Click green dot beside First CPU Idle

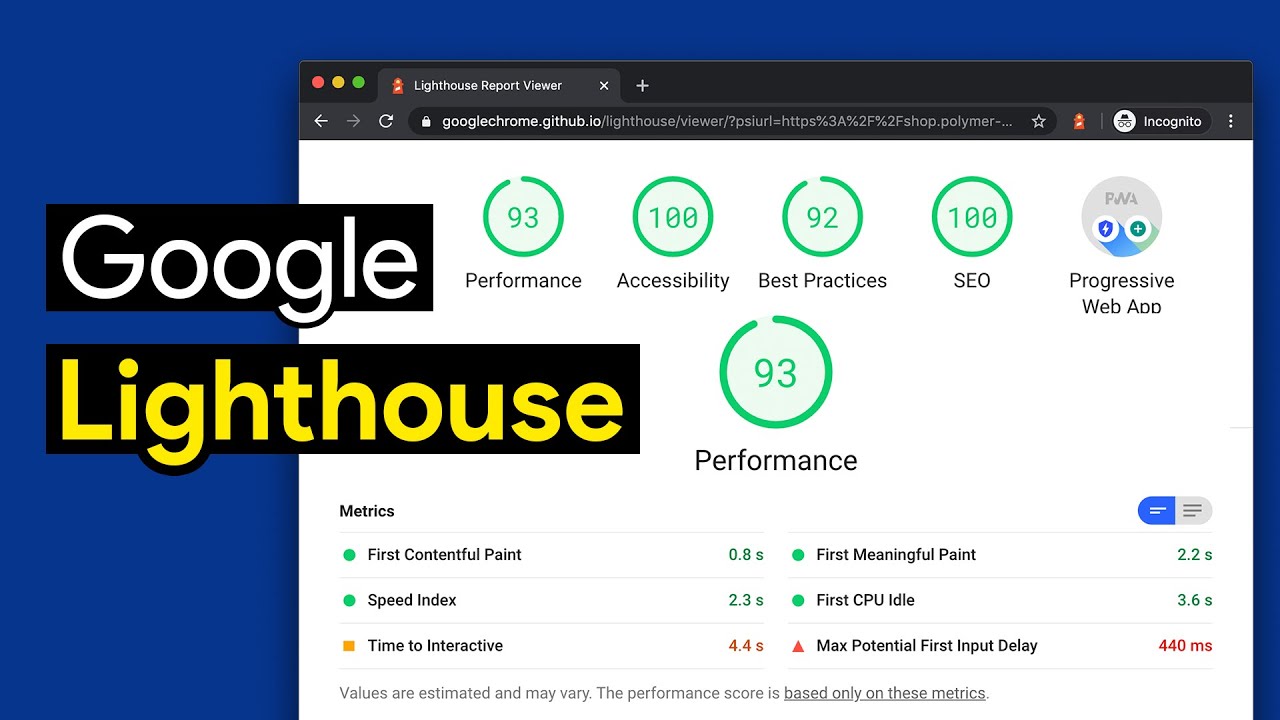point(798,600)
